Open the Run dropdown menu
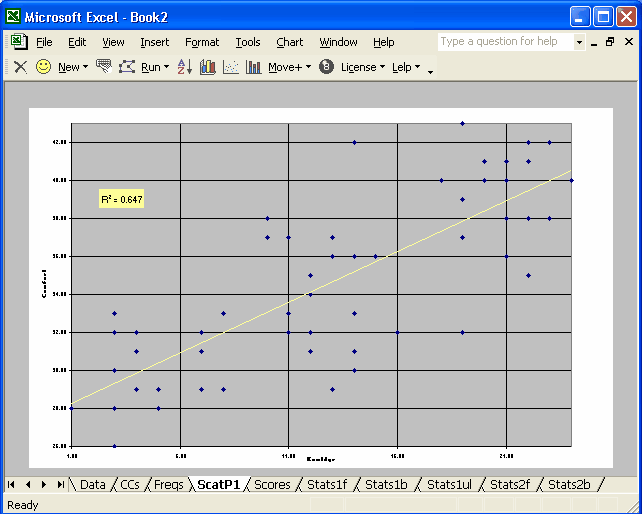The height and width of the screenshot is (514, 642). click(x=155, y=67)
